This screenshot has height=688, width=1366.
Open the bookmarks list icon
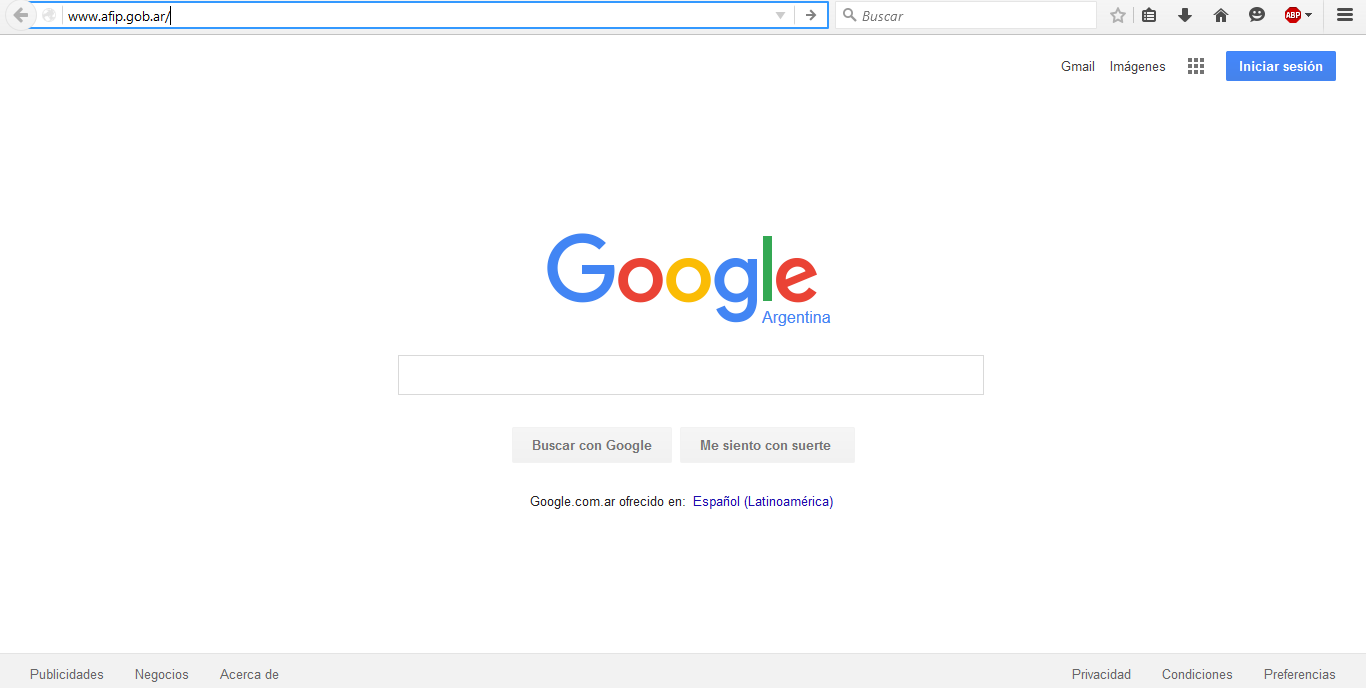click(x=1149, y=15)
